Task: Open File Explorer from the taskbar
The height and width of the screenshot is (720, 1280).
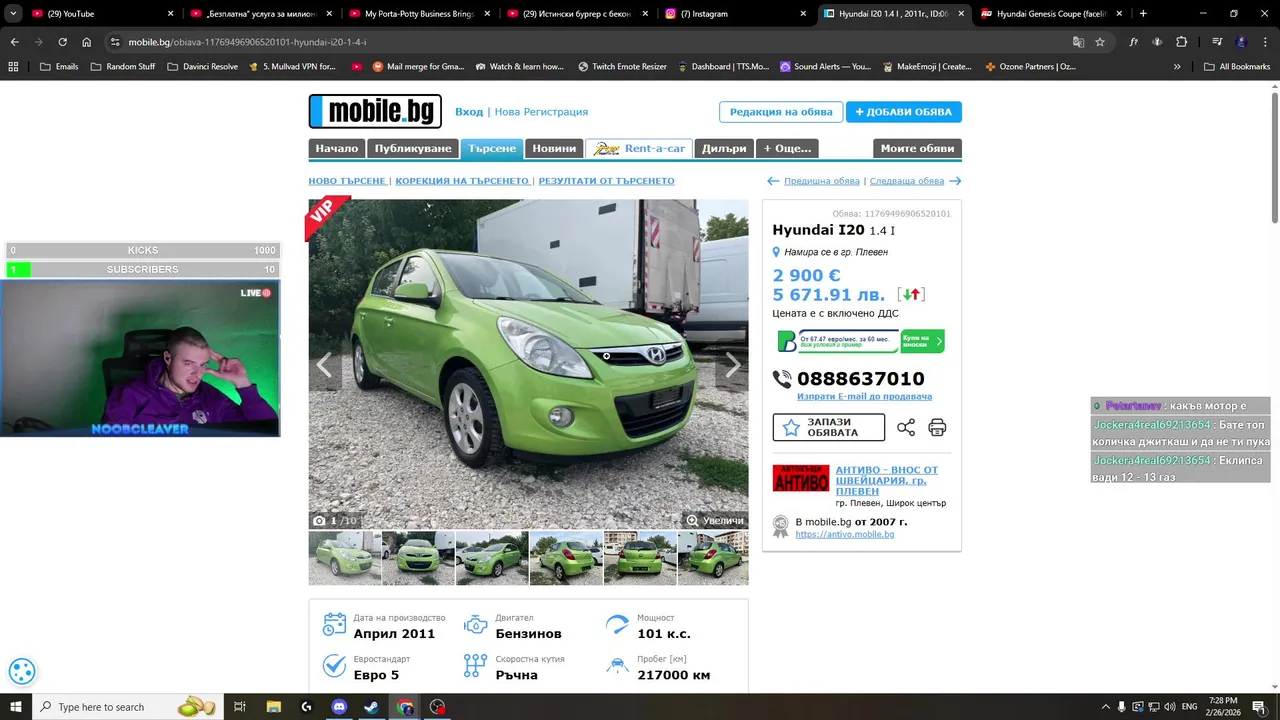Action: point(273,707)
